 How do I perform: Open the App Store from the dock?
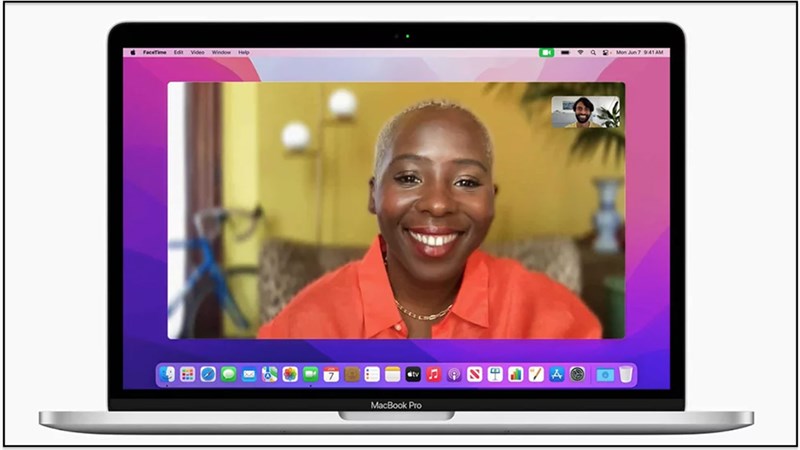[557, 374]
